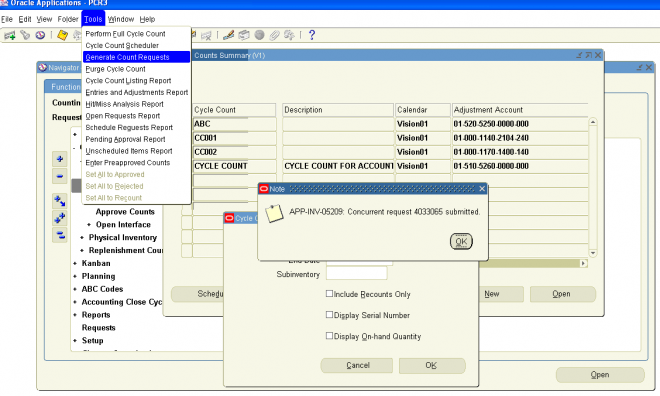Tick the Display On-hand Quantity checkbox
The height and width of the screenshot is (396, 660).
point(329,336)
